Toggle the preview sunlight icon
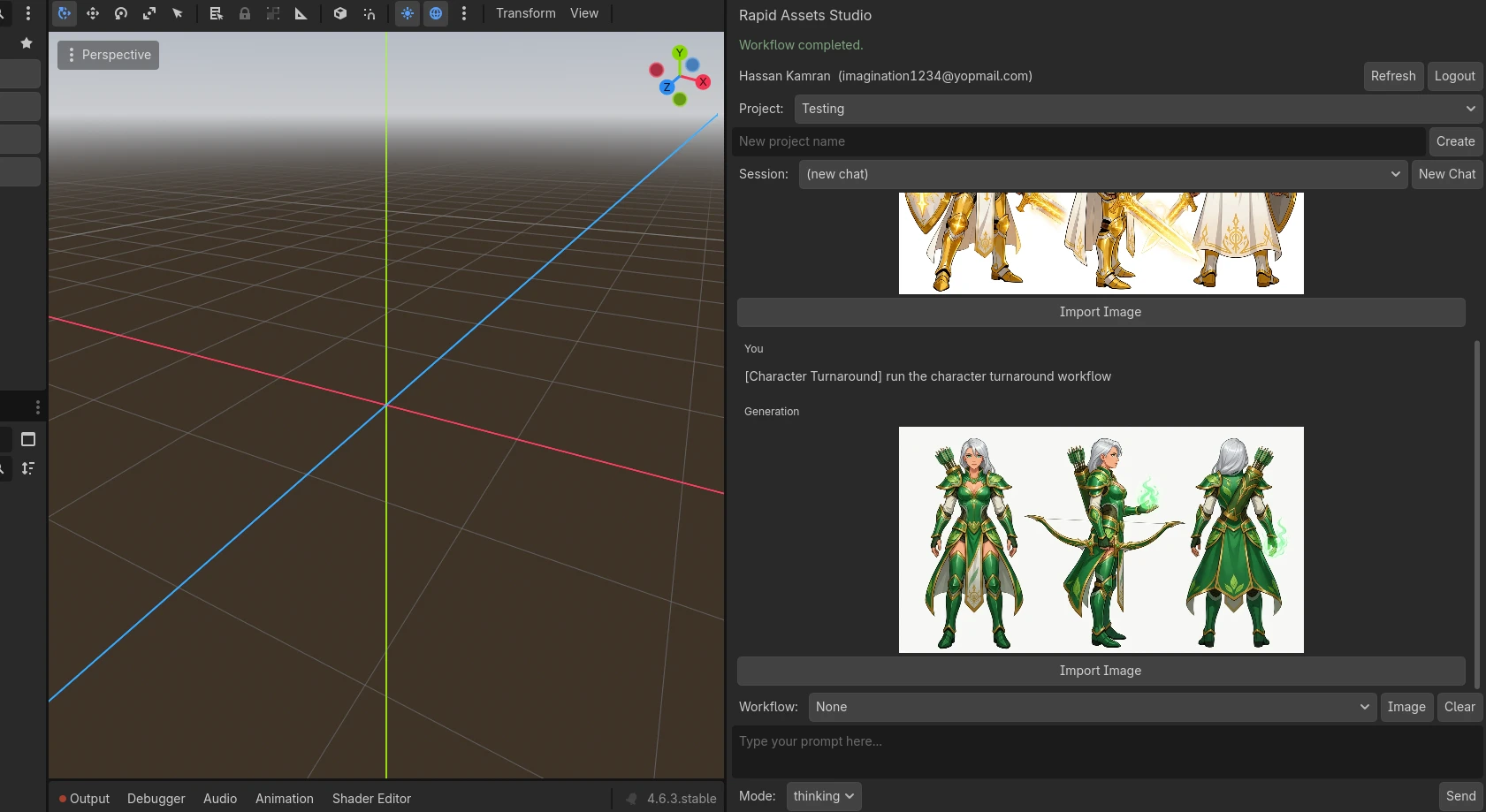The image size is (1486, 812). [x=408, y=13]
